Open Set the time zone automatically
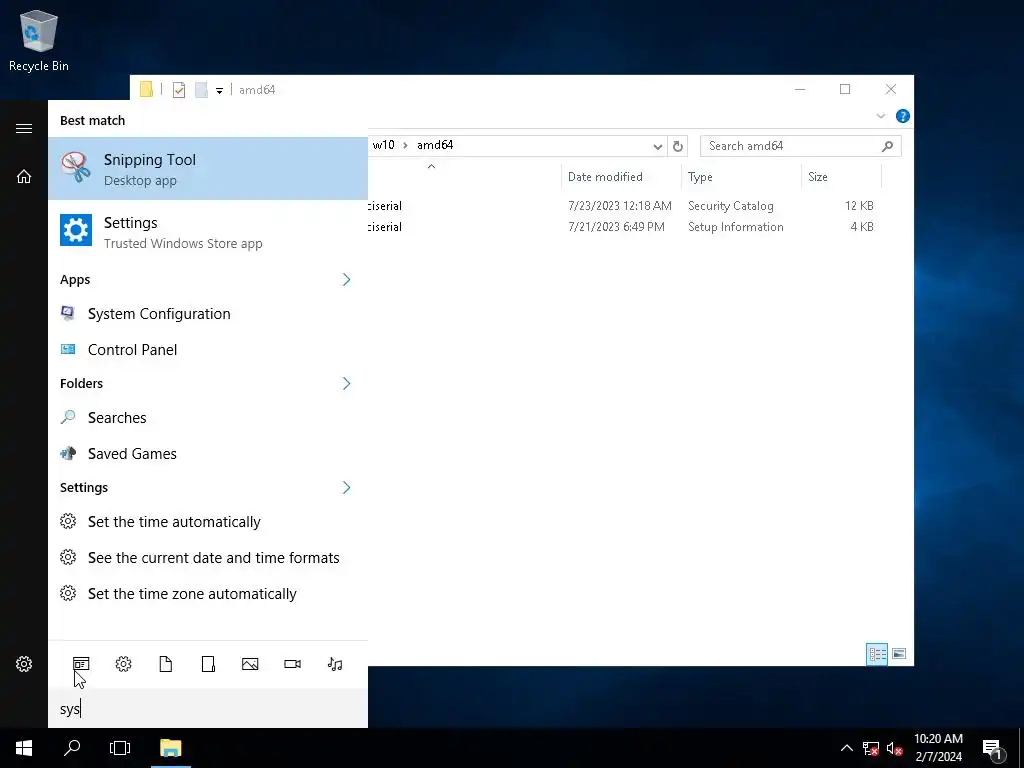 (x=208, y=594)
